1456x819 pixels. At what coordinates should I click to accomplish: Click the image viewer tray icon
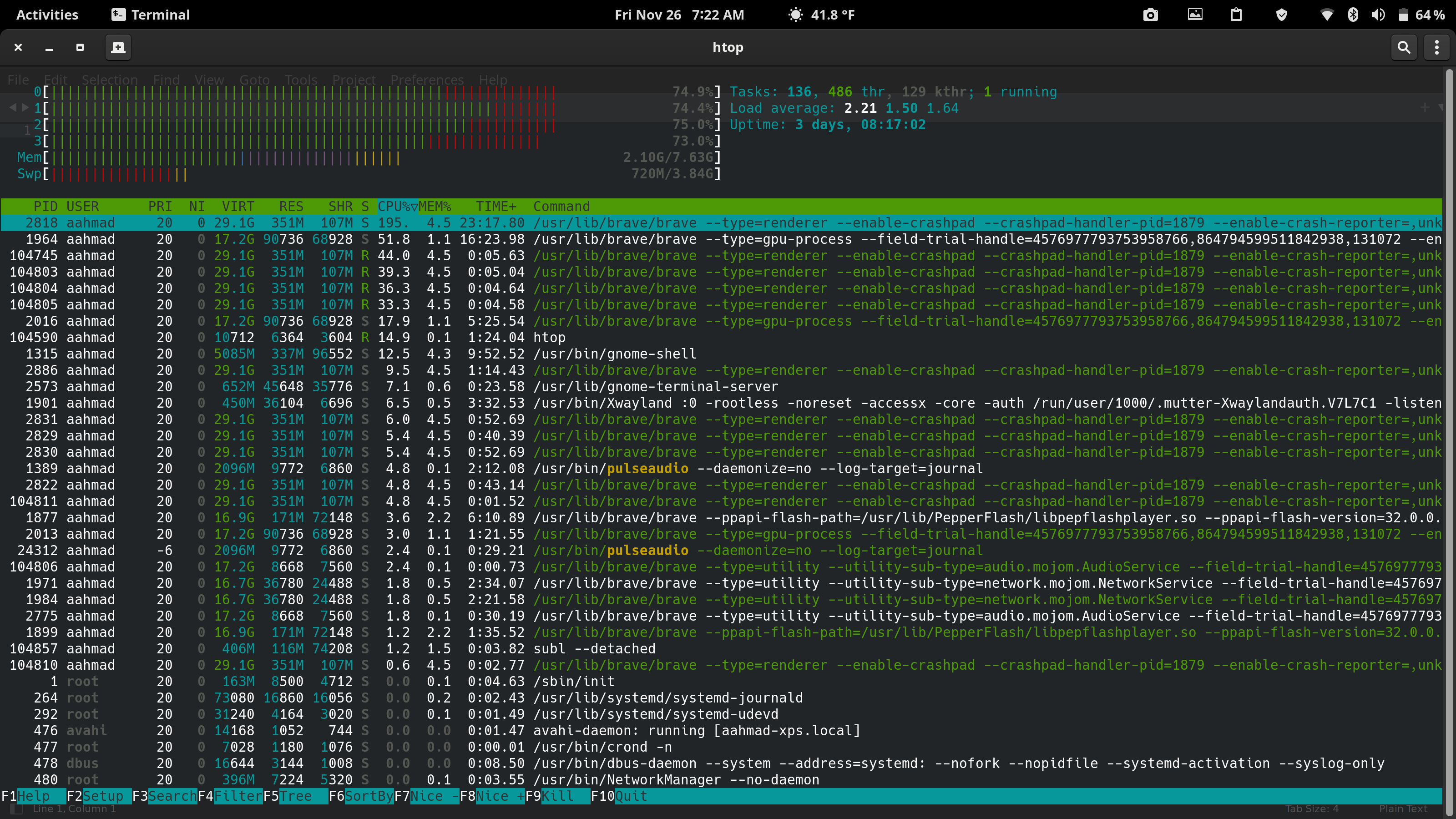[1195, 15]
